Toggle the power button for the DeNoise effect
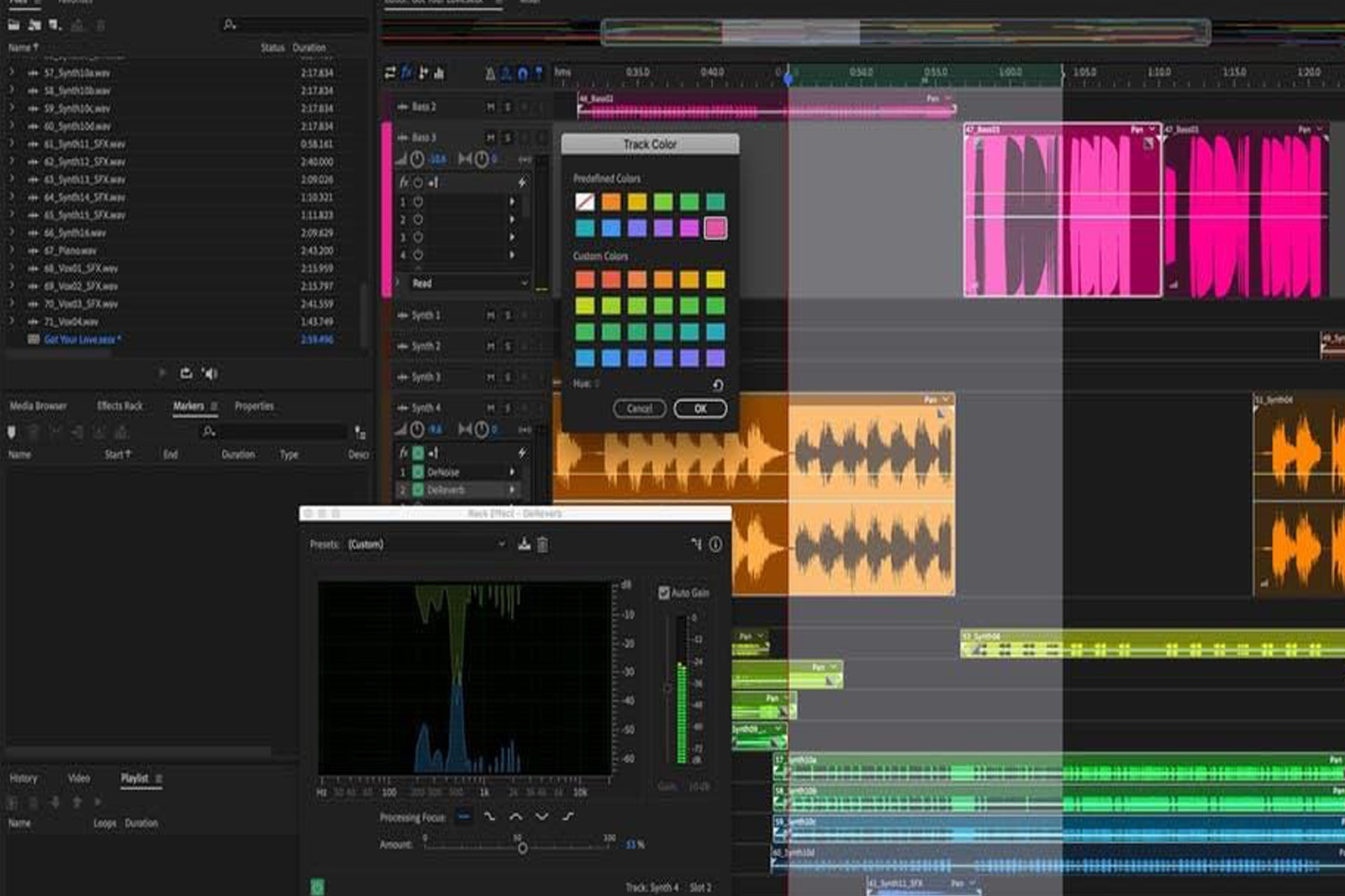The height and width of the screenshot is (896, 1345). (418, 472)
